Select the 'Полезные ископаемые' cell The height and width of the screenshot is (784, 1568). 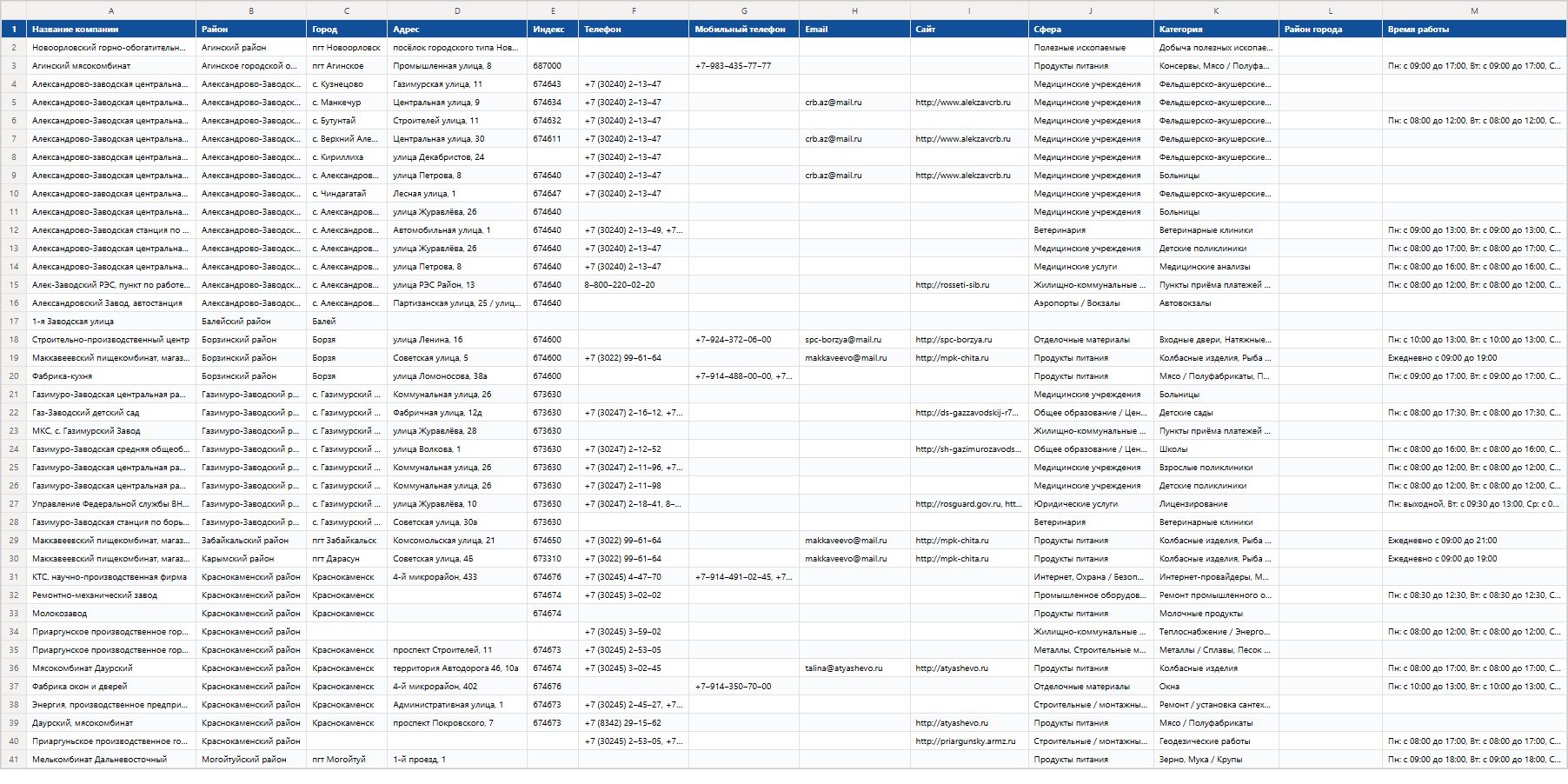(x=1091, y=48)
